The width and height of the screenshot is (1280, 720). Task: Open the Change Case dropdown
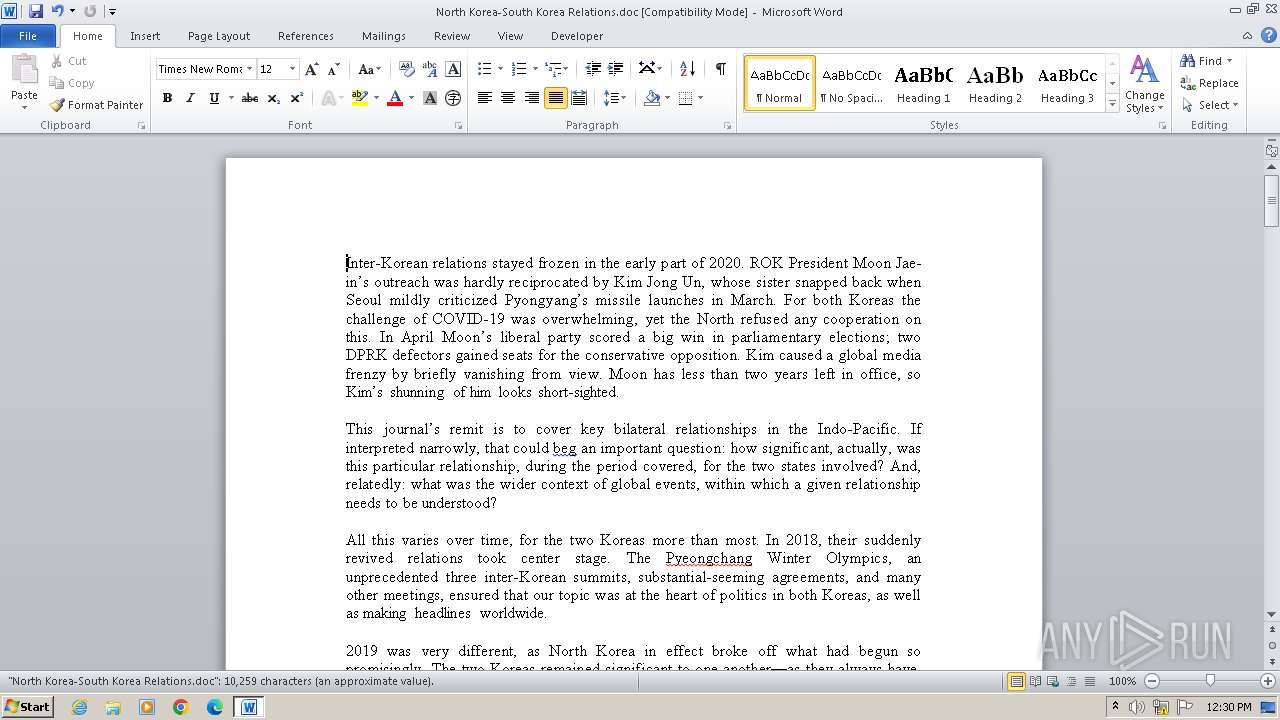coord(369,69)
